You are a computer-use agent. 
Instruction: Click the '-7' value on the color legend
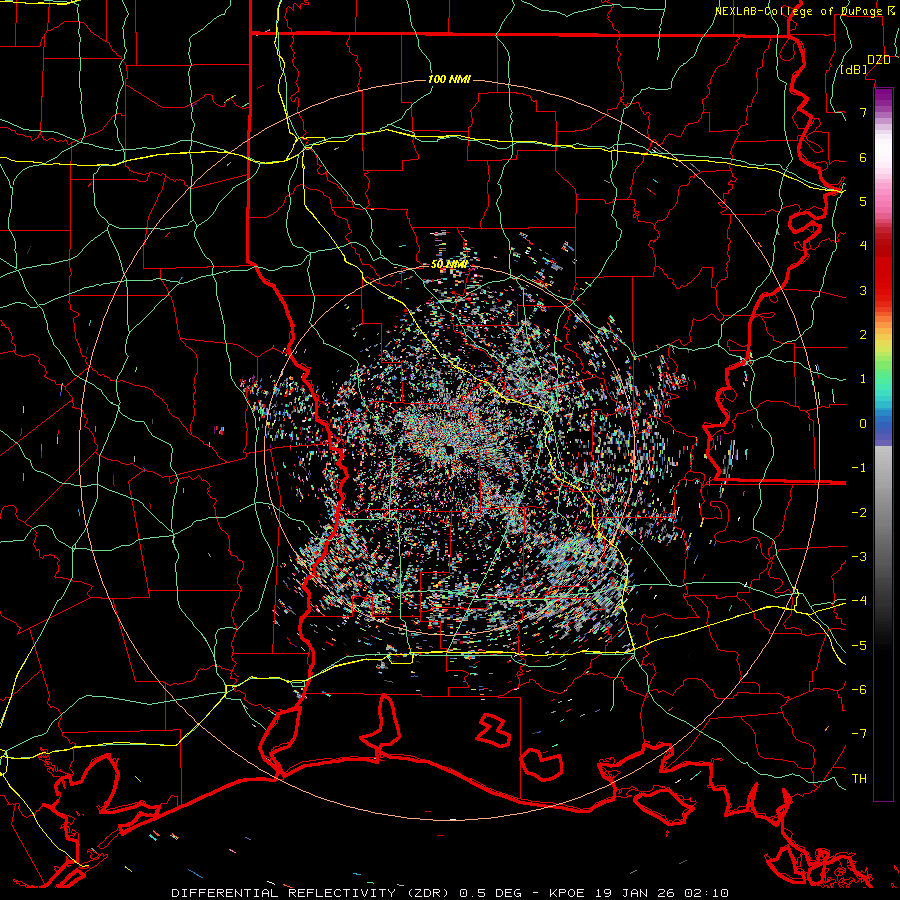pyautogui.click(x=859, y=734)
